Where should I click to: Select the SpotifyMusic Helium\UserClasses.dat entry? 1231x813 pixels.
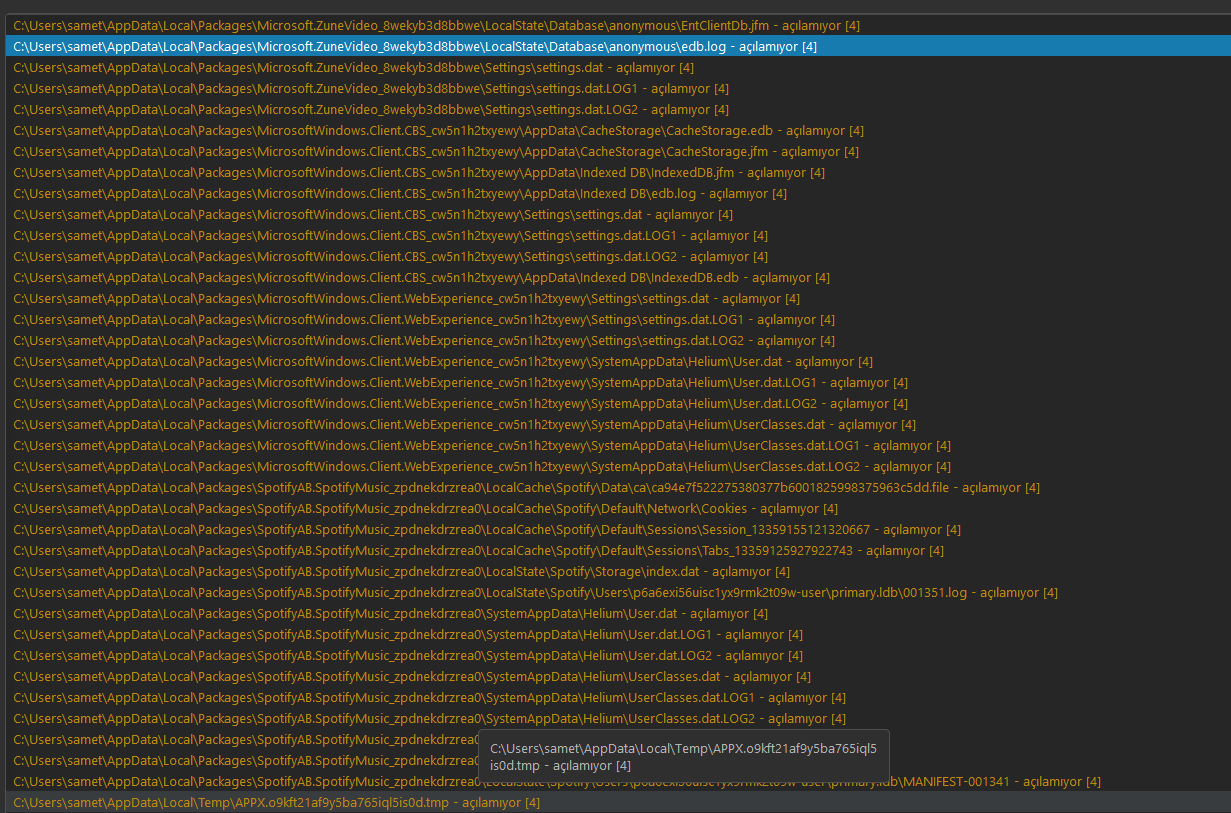(x=617, y=676)
